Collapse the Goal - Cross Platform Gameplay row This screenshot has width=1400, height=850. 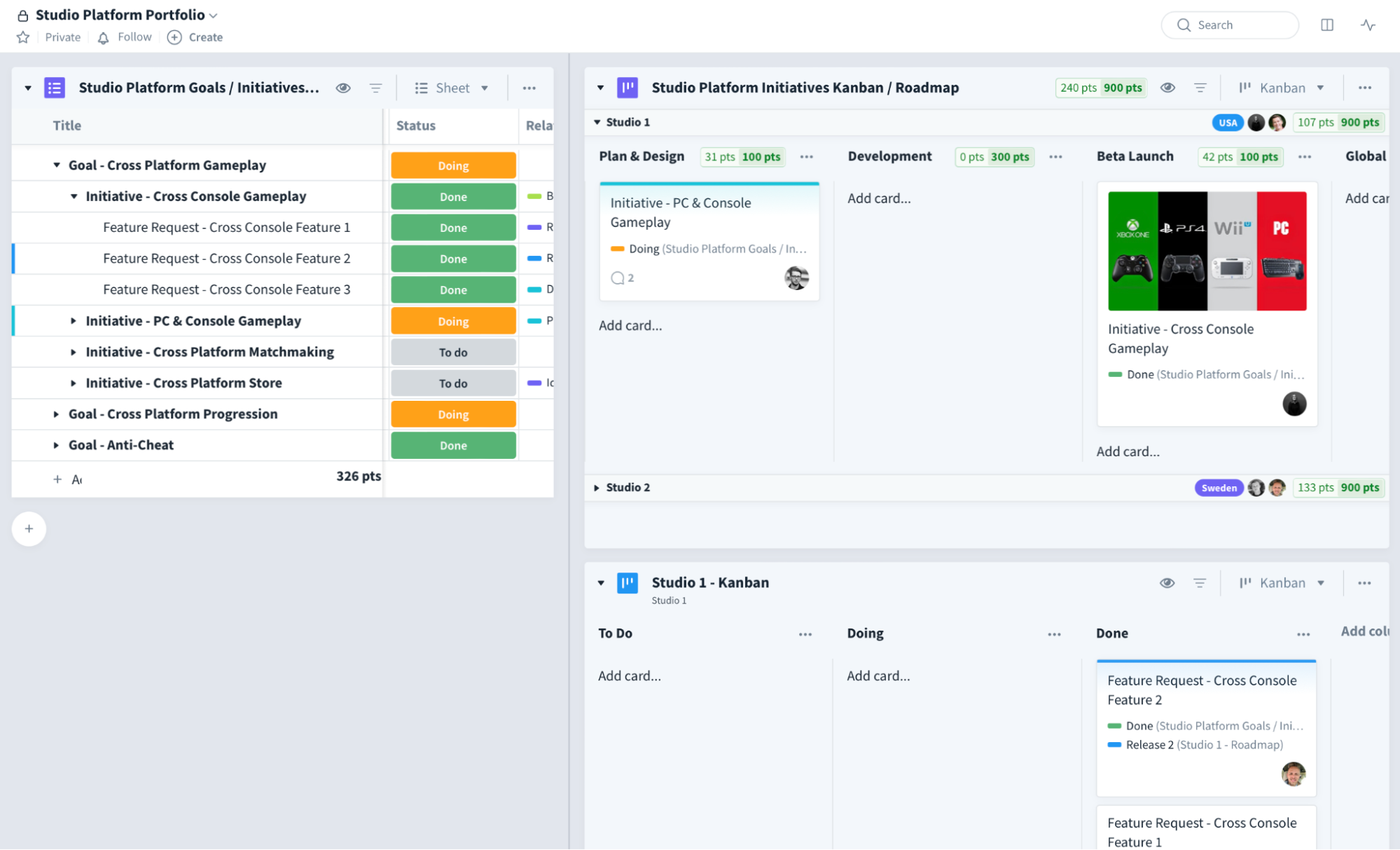coord(56,164)
